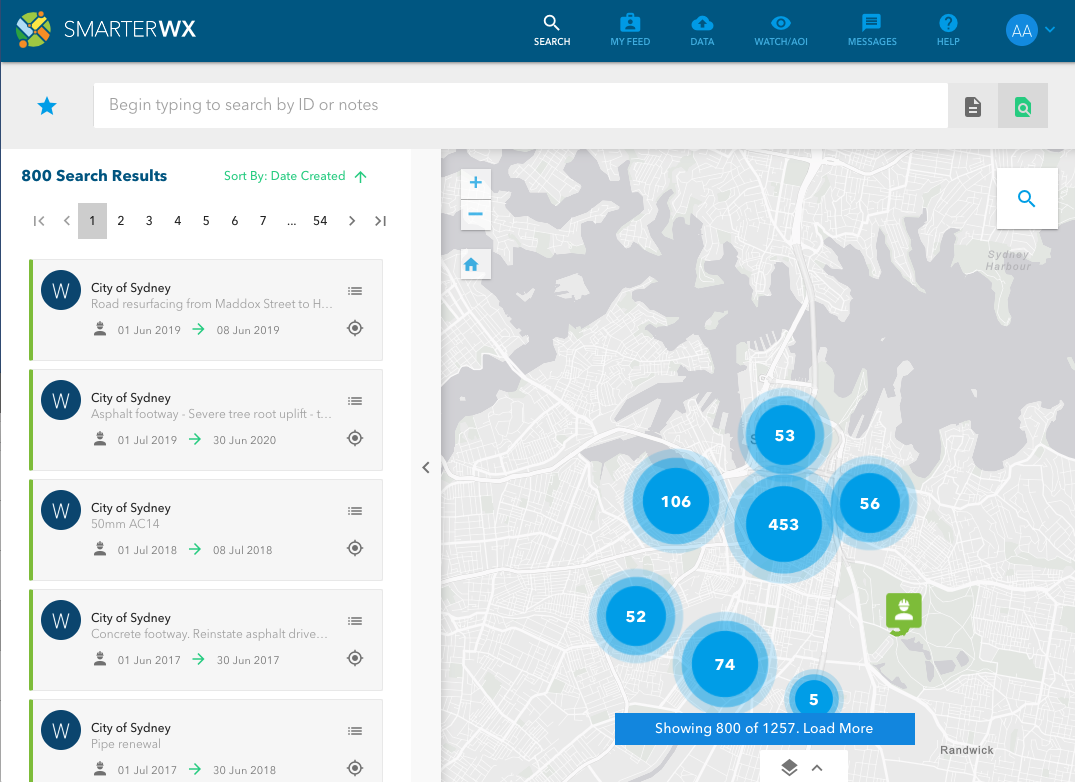Locate 50mm AC14 result on map
This screenshot has width=1075, height=782.
coord(354,548)
